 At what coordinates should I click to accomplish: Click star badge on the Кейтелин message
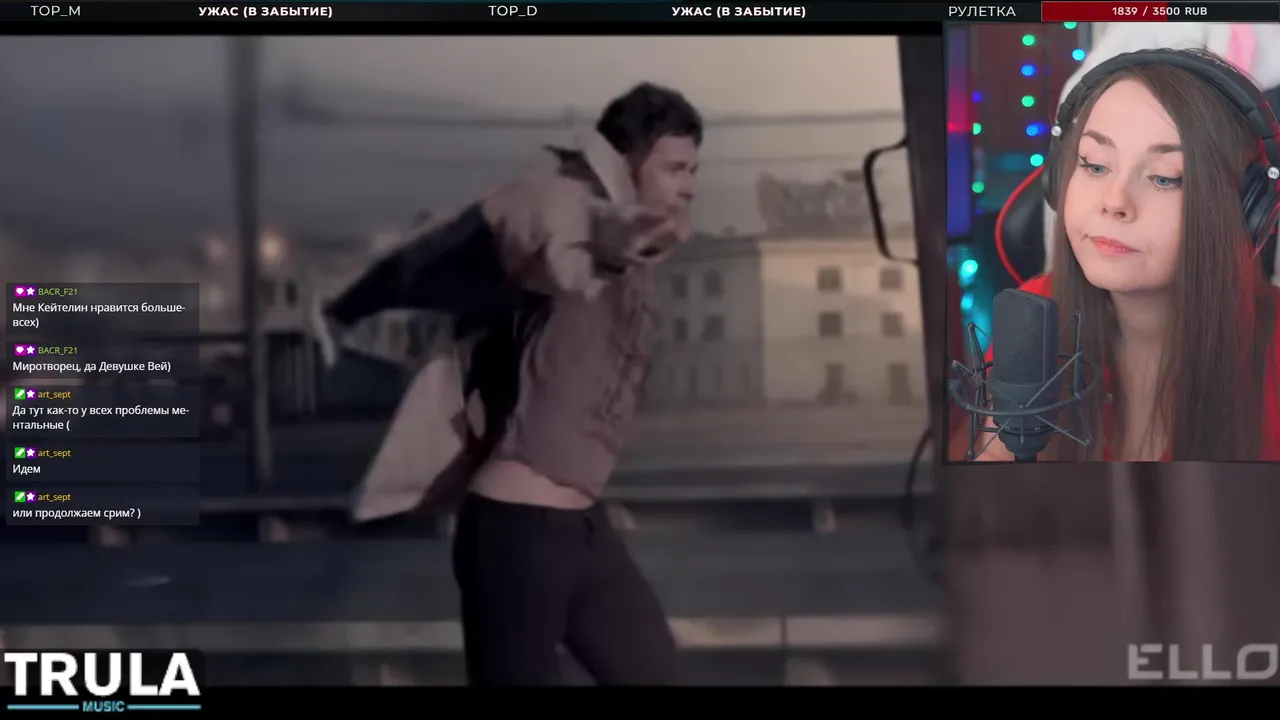click(30, 292)
